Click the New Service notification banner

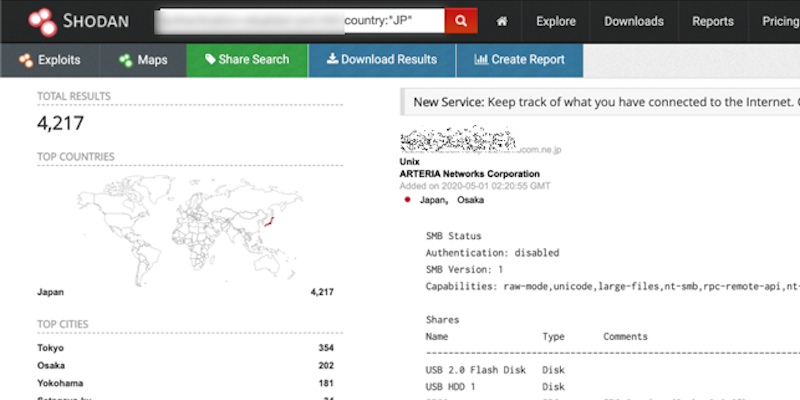(600, 102)
